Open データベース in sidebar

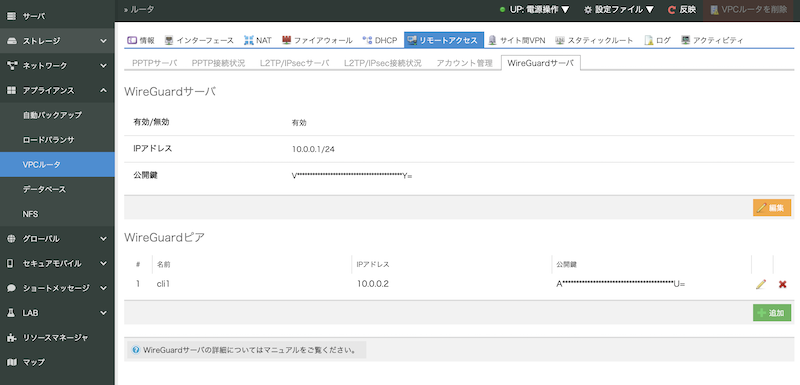coord(57,189)
